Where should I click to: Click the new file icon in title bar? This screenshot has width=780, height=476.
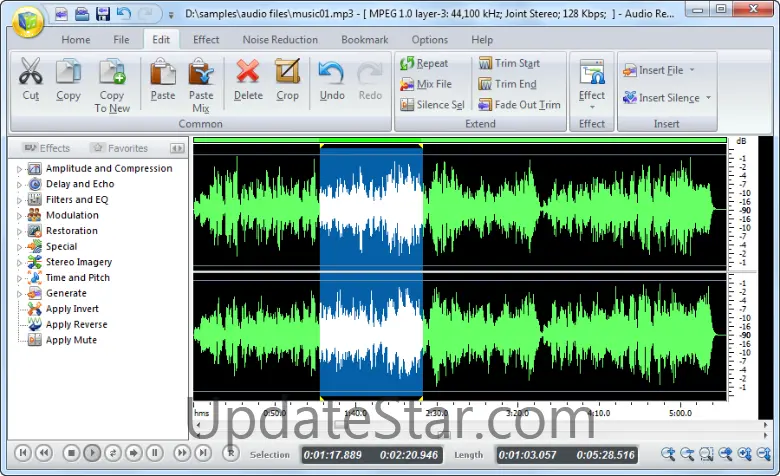click(x=61, y=14)
